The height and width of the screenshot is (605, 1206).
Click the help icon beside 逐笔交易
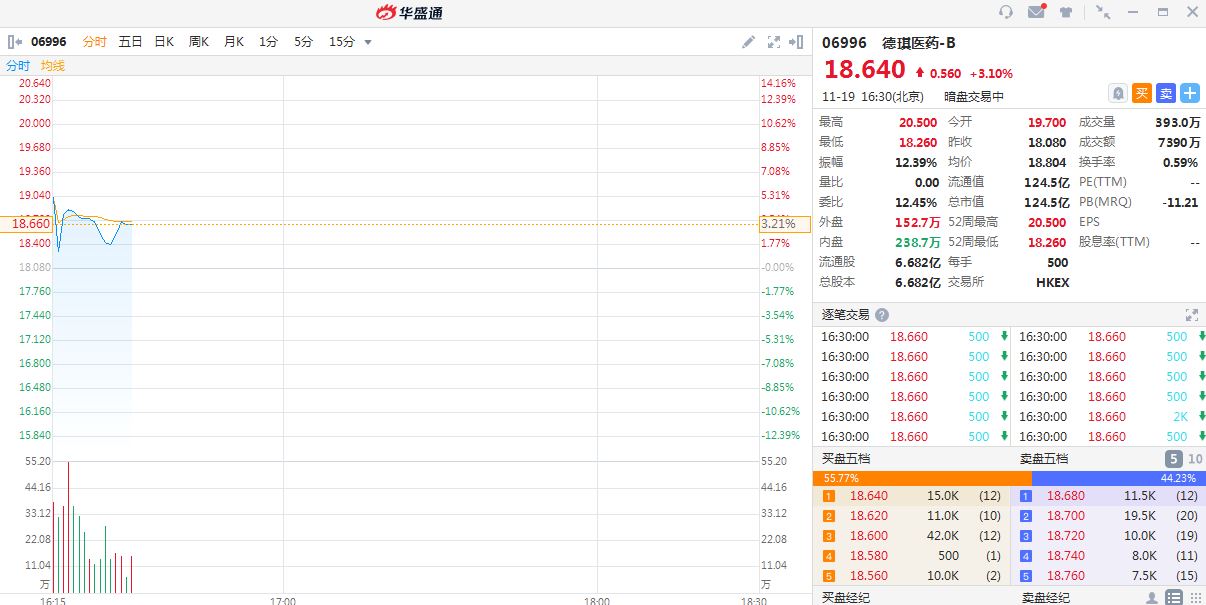(882, 315)
